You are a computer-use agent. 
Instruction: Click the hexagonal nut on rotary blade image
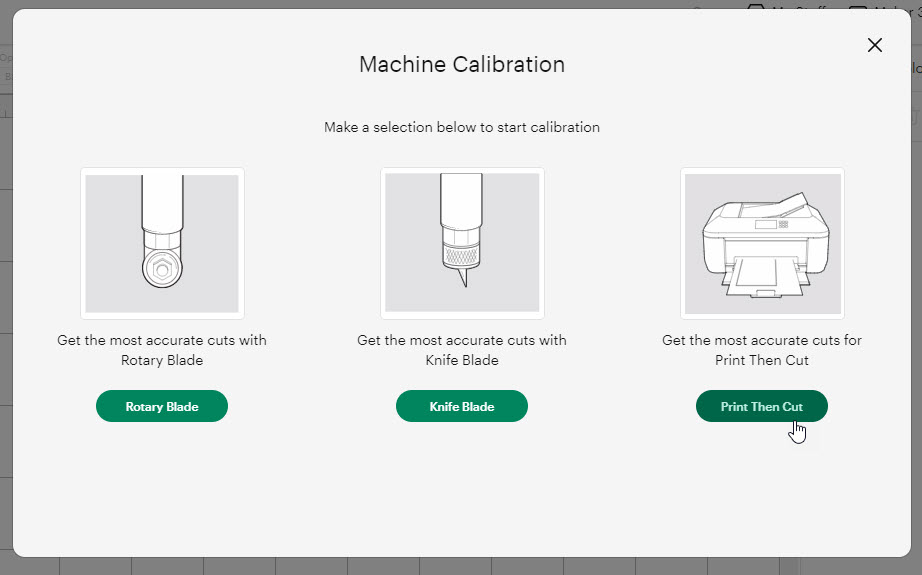tap(162, 270)
